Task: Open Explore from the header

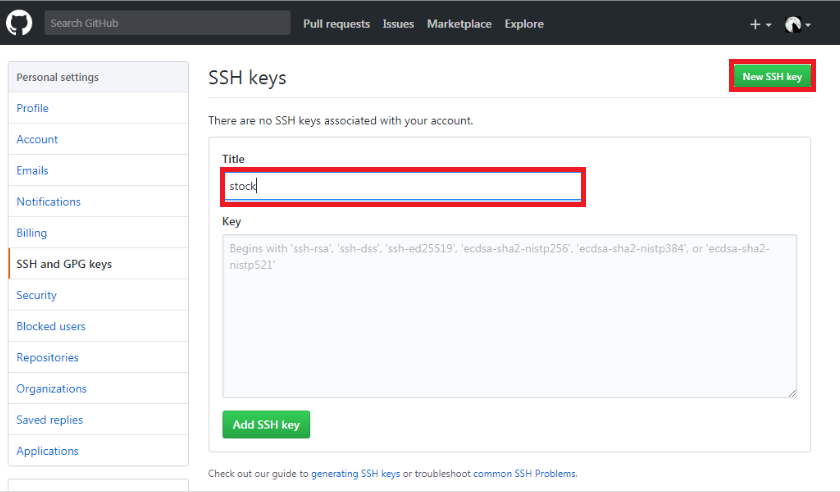Action: pos(524,24)
